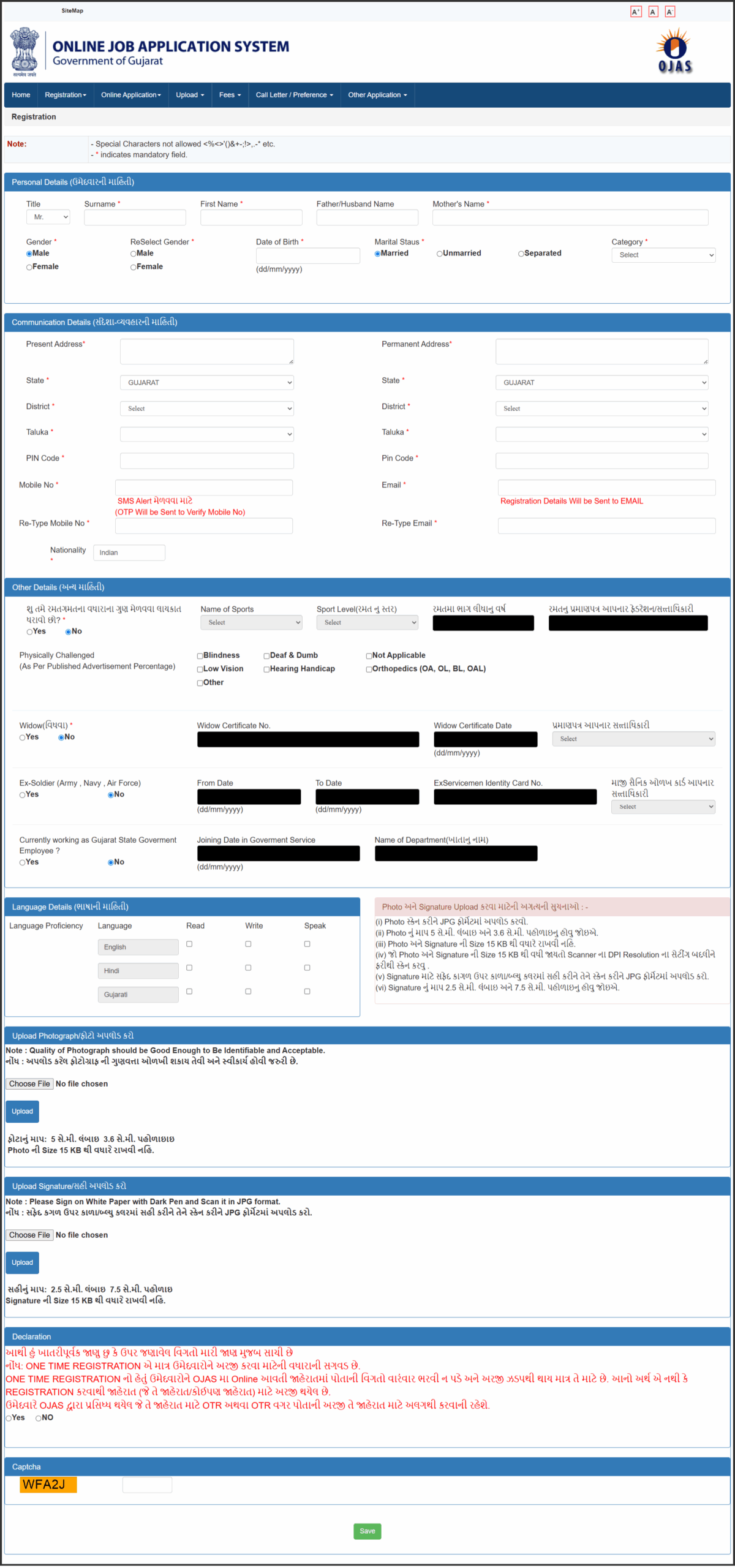Expand the Title dropdown showing Mr.

(x=48, y=217)
